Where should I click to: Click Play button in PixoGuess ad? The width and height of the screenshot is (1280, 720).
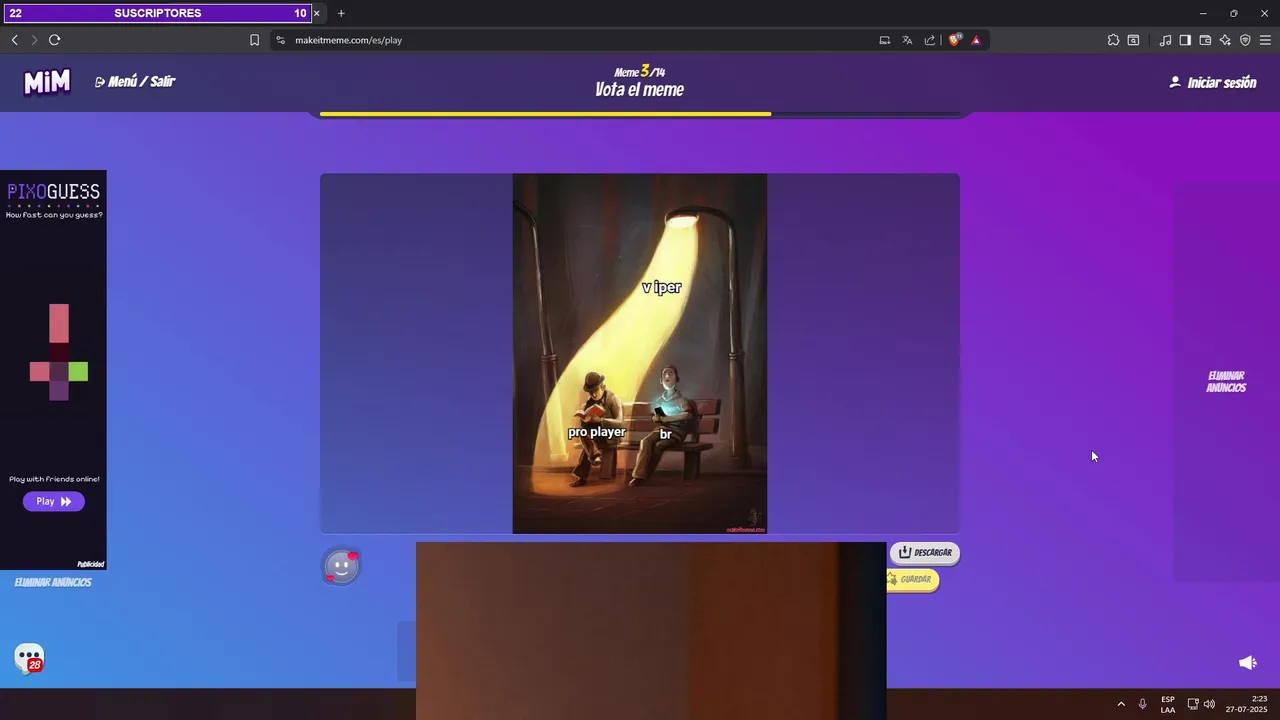(54, 502)
